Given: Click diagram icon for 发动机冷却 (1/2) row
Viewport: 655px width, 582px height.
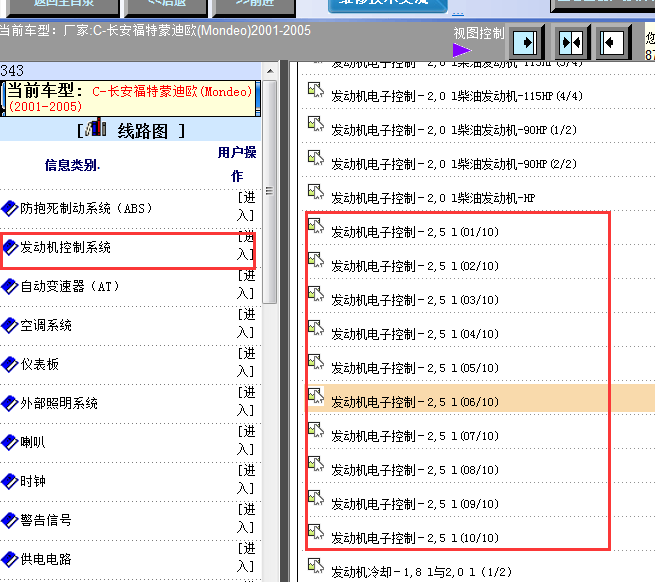Looking at the screenshot, I should click(316, 567).
